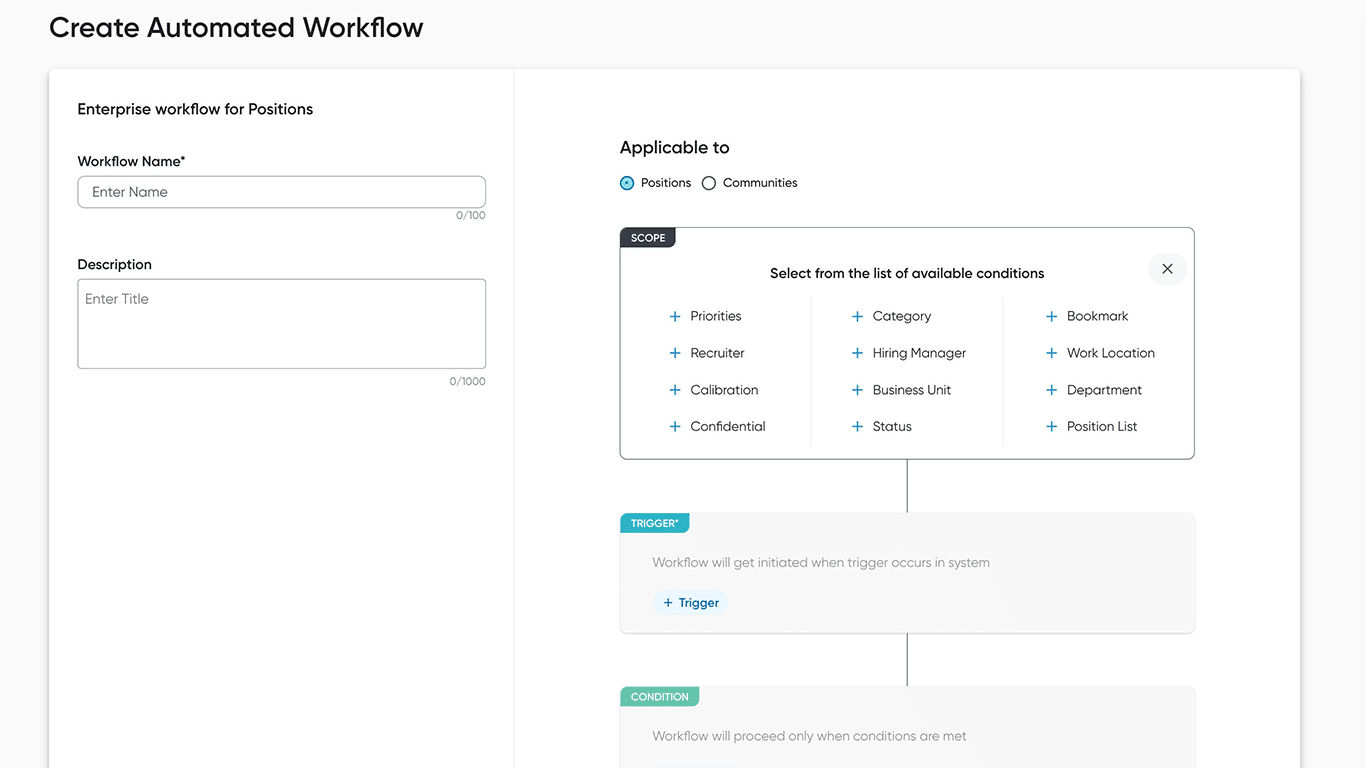The width and height of the screenshot is (1366, 768).
Task: Click inside the Workflow Name field
Action: point(281,192)
